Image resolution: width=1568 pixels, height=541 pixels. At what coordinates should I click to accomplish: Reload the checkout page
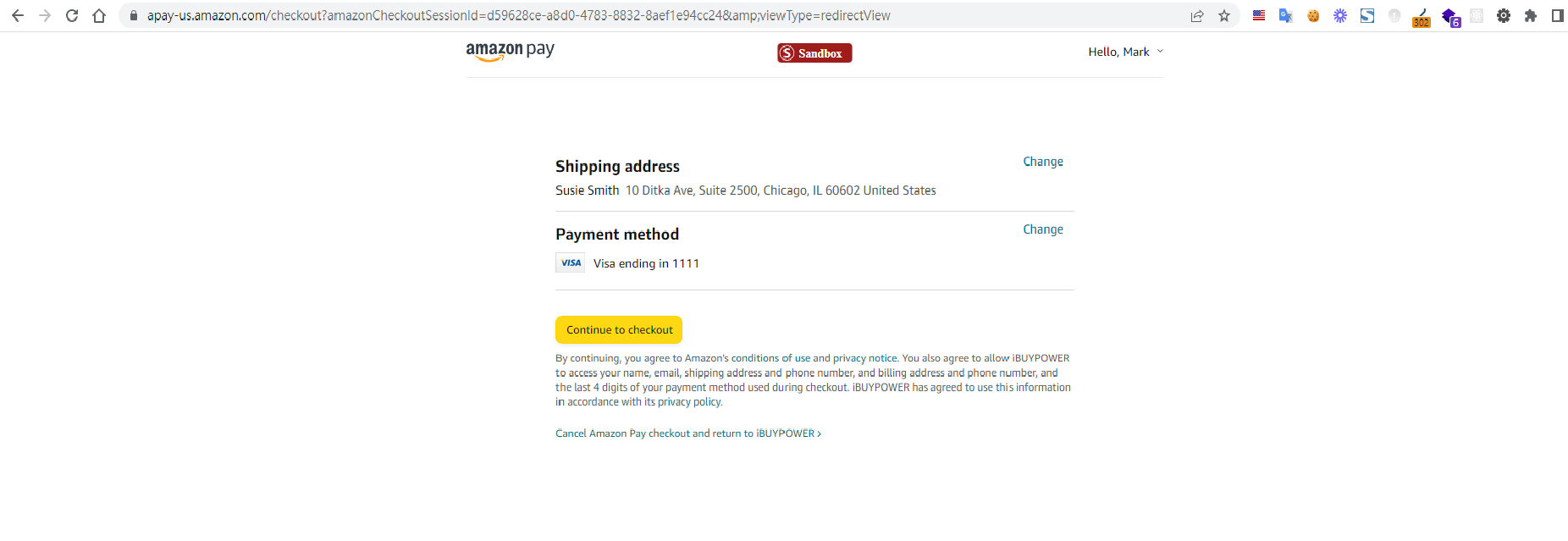(72, 16)
